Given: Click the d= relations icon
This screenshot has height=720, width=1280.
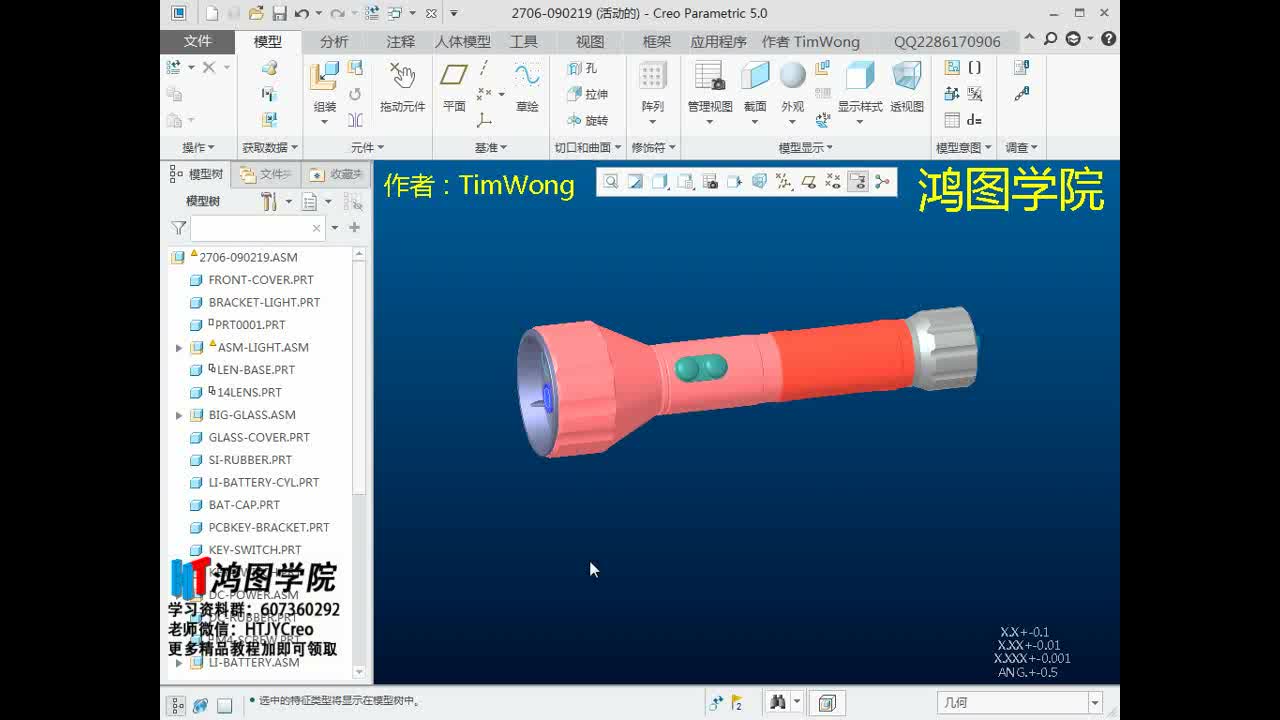Looking at the screenshot, I should point(974,120).
